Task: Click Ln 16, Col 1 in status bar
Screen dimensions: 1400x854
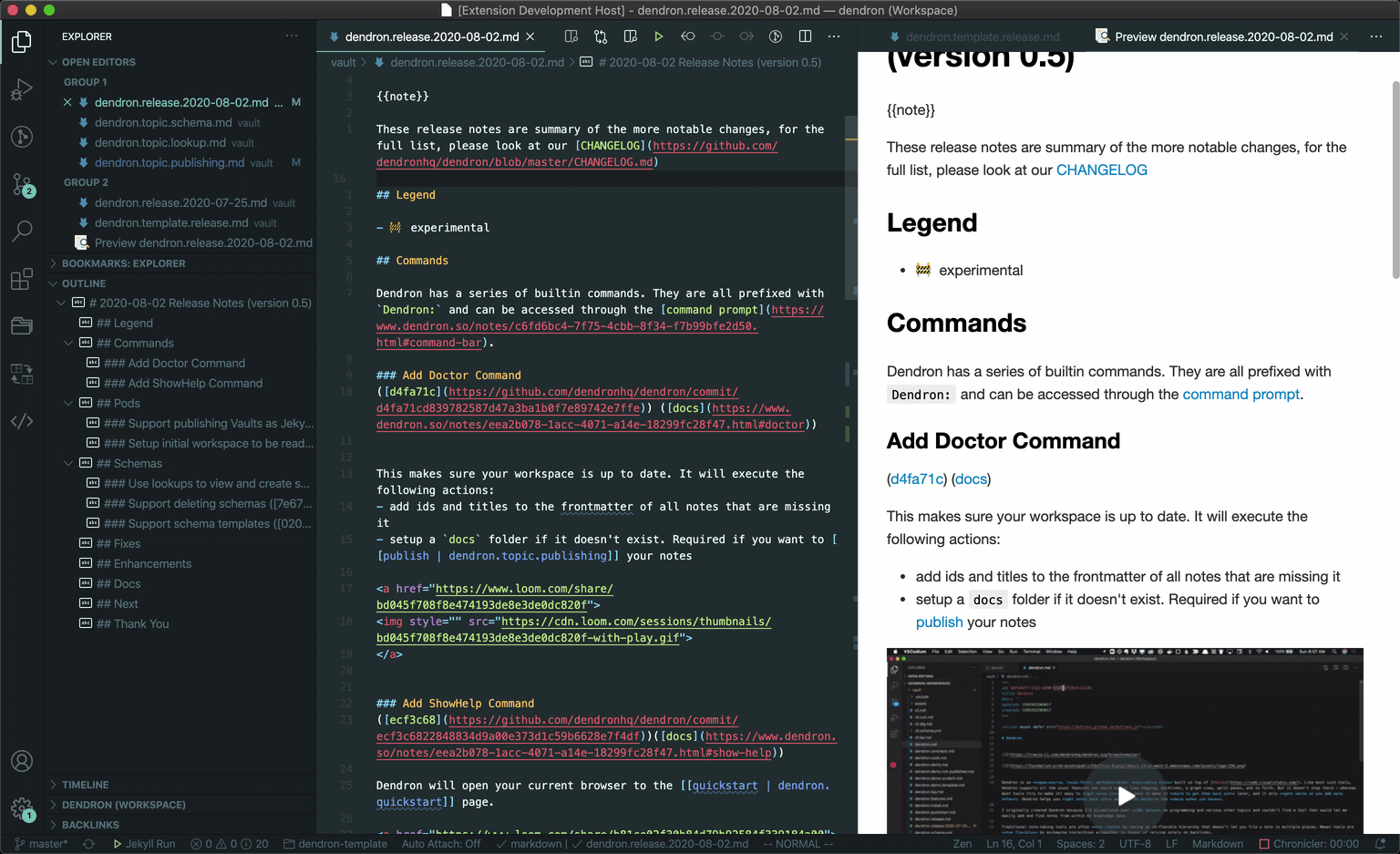Action: [x=1014, y=844]
